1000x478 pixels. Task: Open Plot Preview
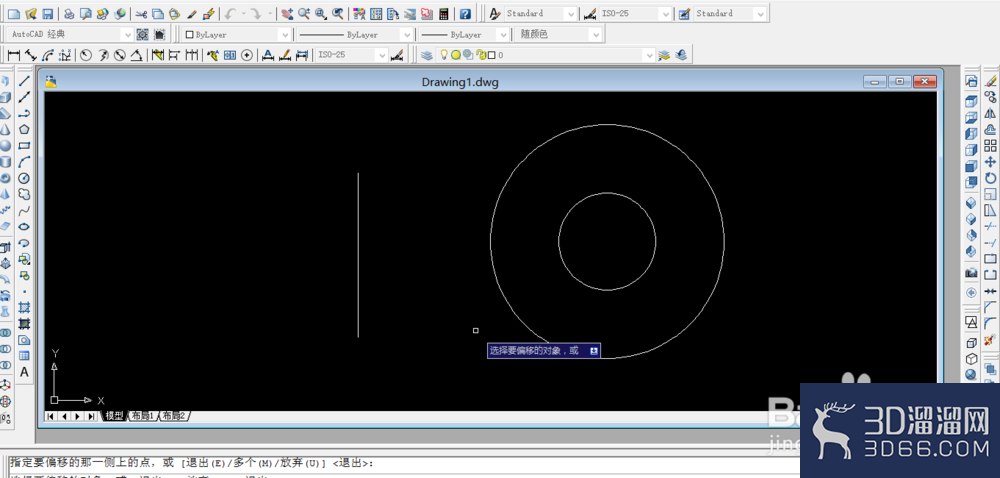85,13
